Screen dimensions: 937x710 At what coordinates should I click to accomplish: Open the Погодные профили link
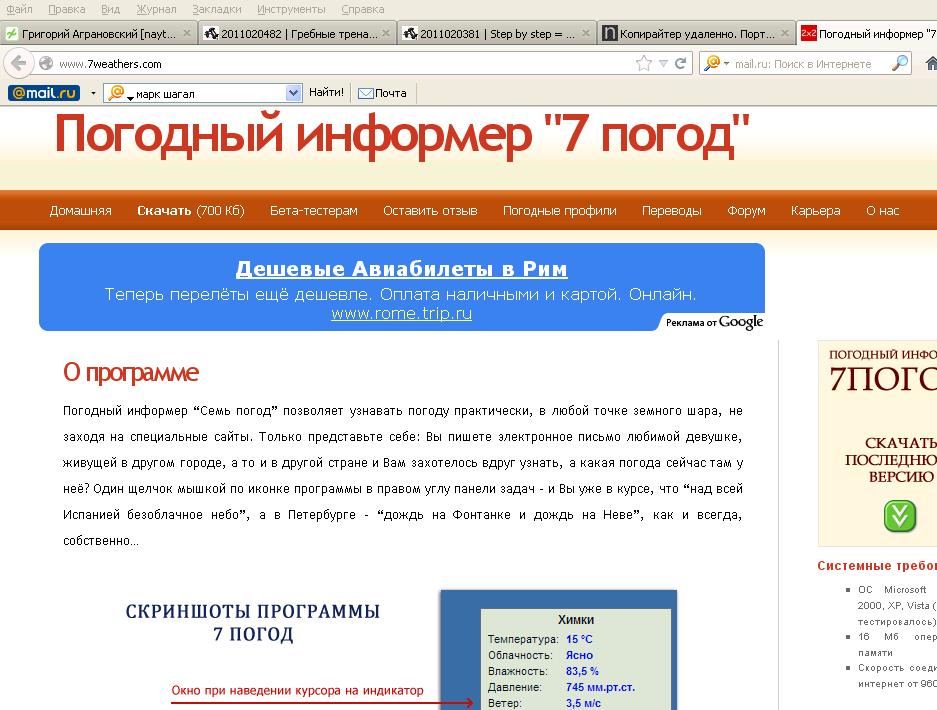(559, 210)
